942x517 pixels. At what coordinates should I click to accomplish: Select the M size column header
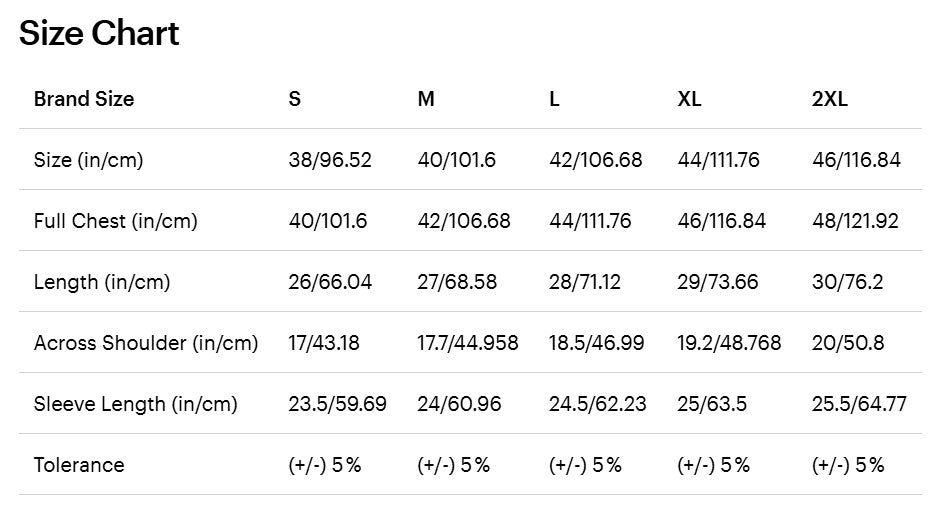(426, 99)
